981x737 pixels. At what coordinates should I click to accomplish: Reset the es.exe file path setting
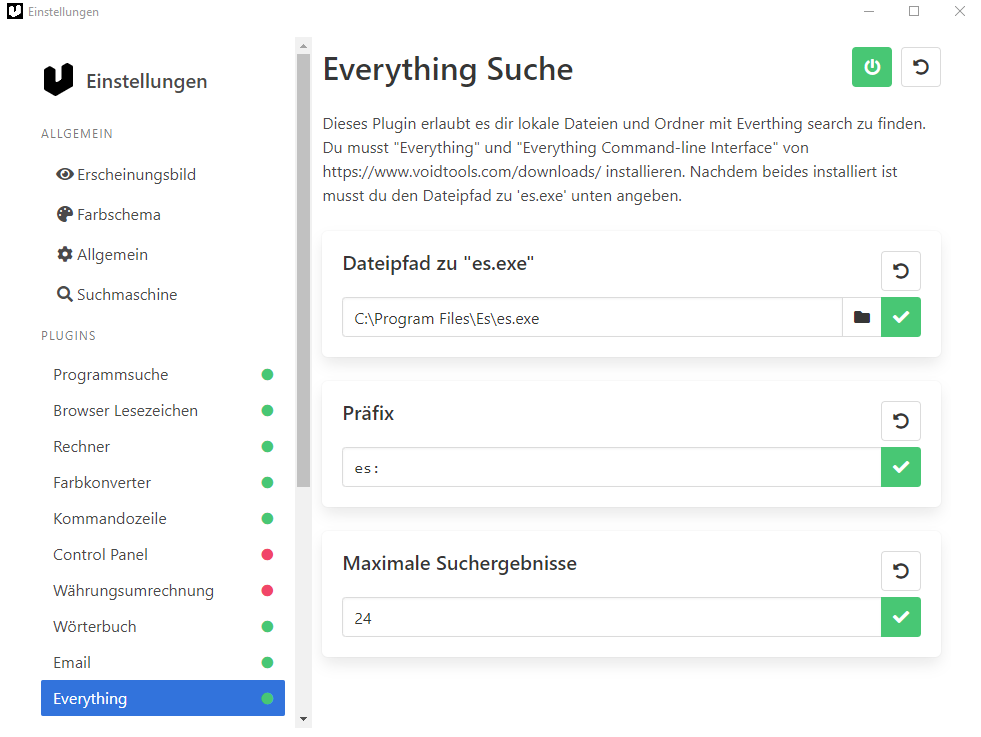[900, 271]
